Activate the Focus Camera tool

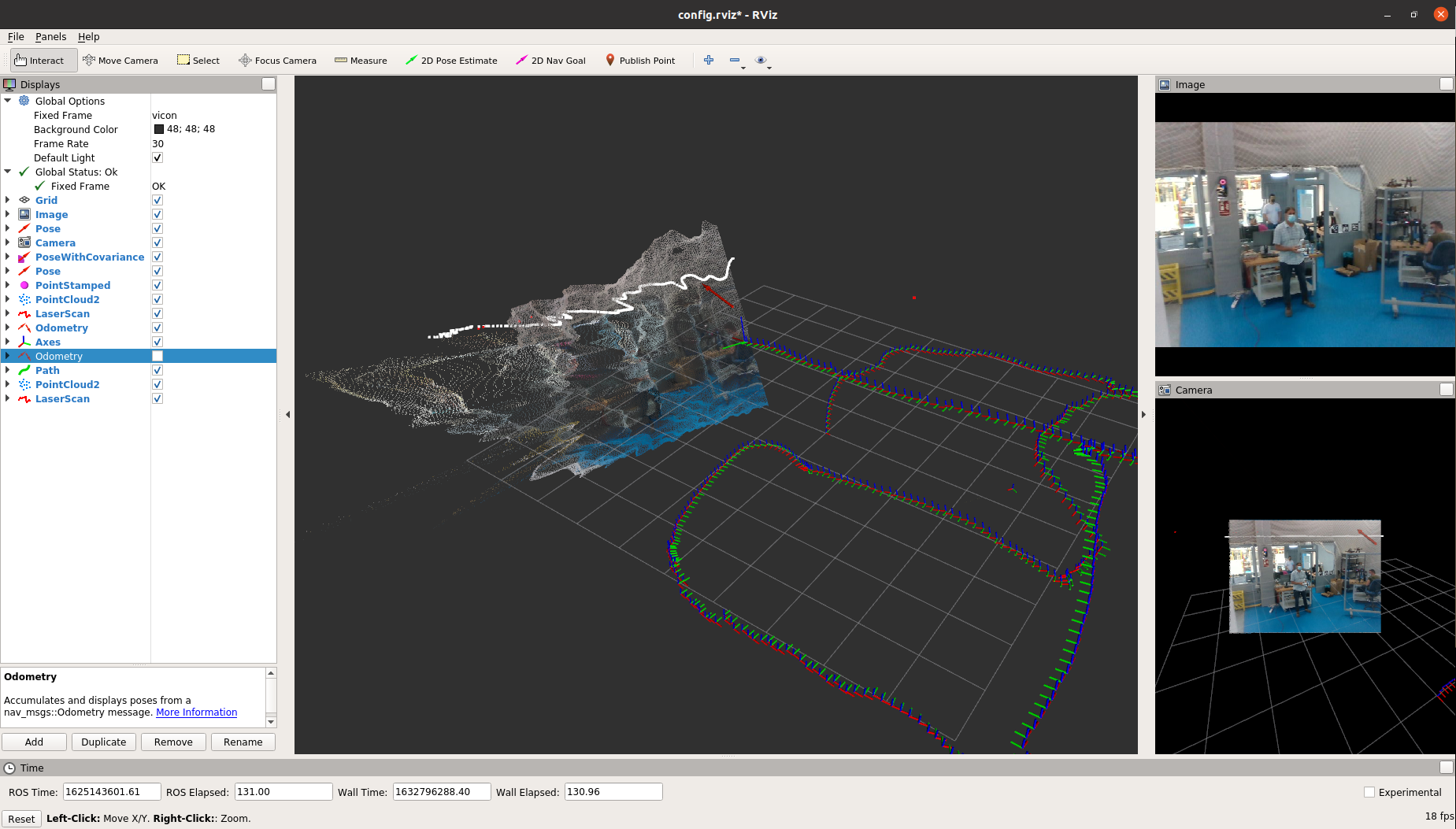click(x=278, y=61)
